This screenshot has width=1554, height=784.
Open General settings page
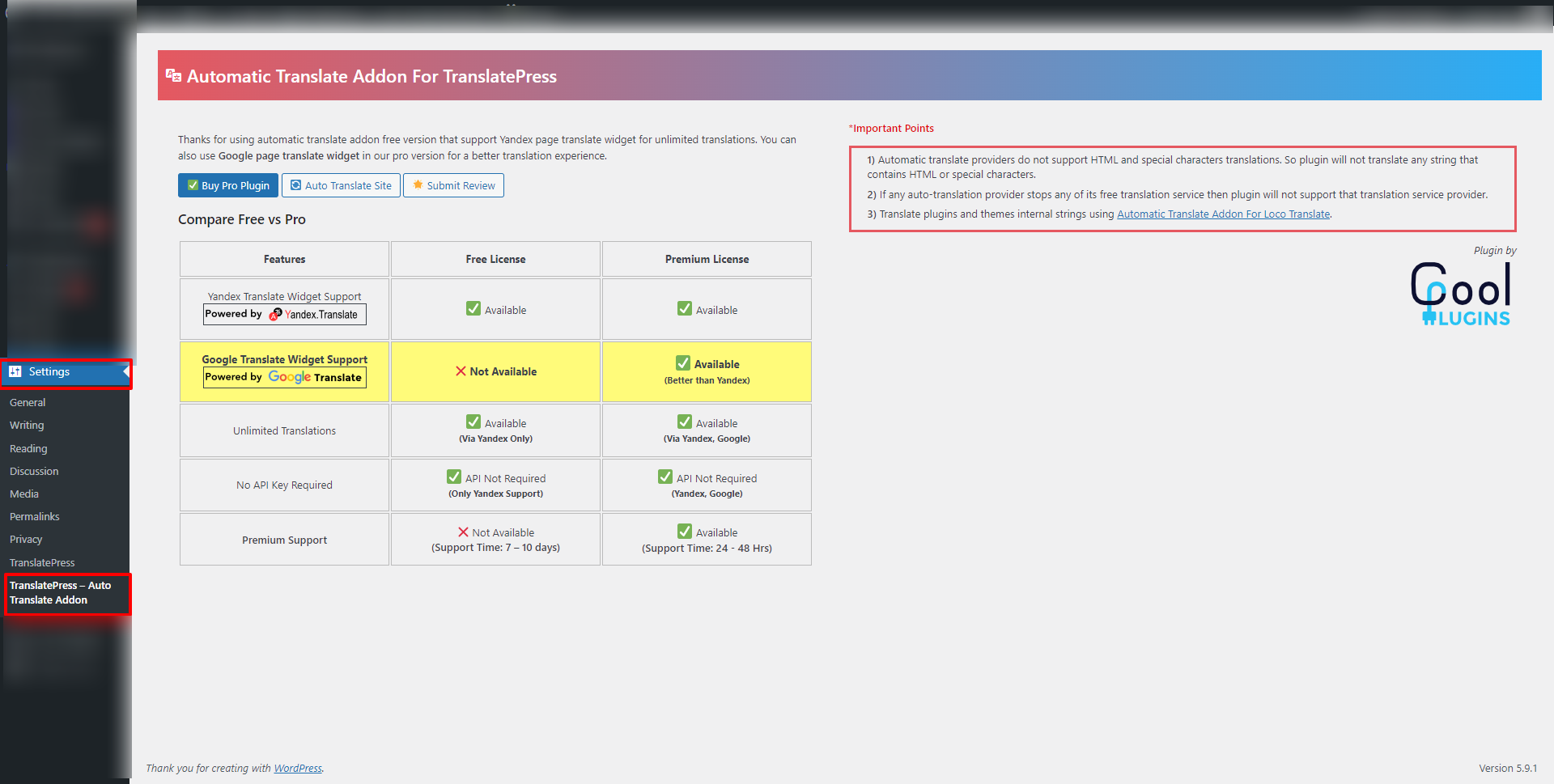pyautogui.click(x=28, y=402)
